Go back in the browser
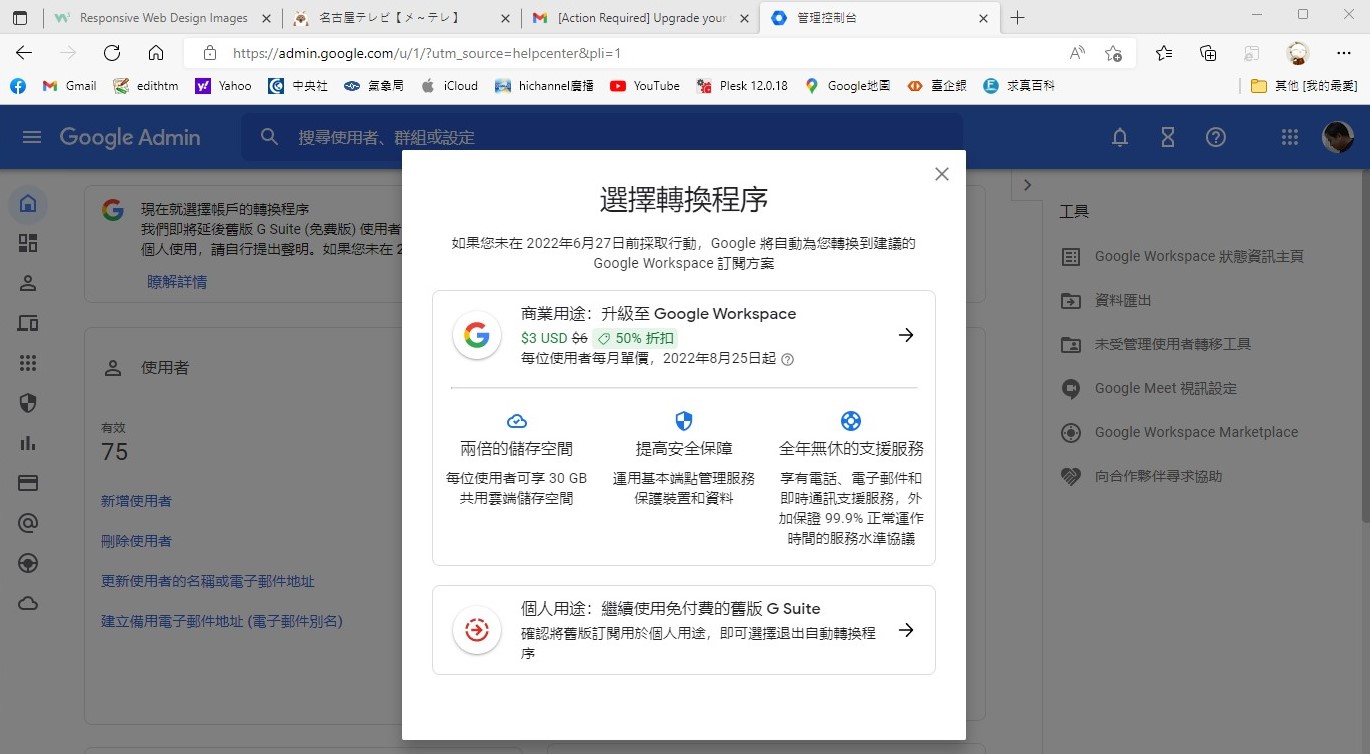 point(24,53)
